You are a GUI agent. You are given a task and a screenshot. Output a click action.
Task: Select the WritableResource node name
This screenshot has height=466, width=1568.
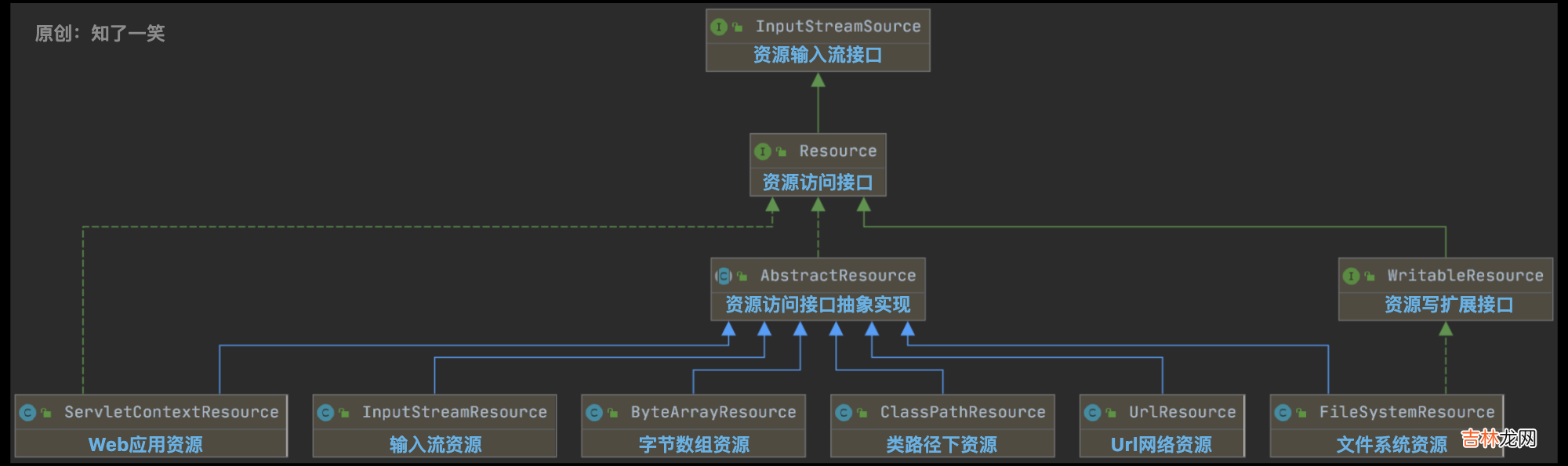pos(1465,276)
